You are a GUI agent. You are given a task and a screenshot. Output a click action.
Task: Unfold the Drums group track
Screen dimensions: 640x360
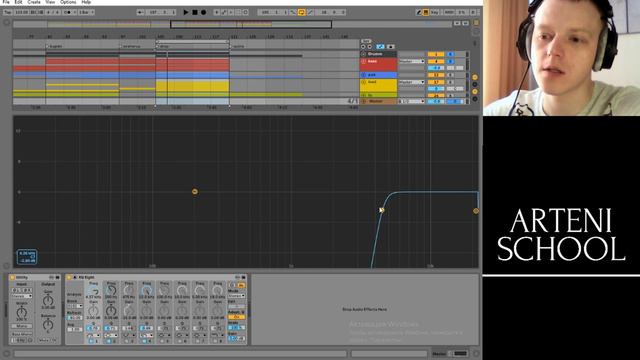pos(363,54)
